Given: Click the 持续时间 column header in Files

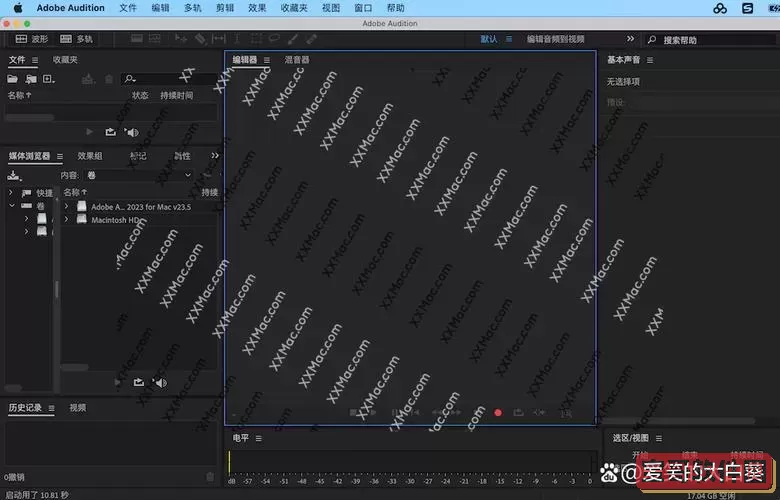Looking at the screenshot, I should pyautogui.click(x=177, y=95).
